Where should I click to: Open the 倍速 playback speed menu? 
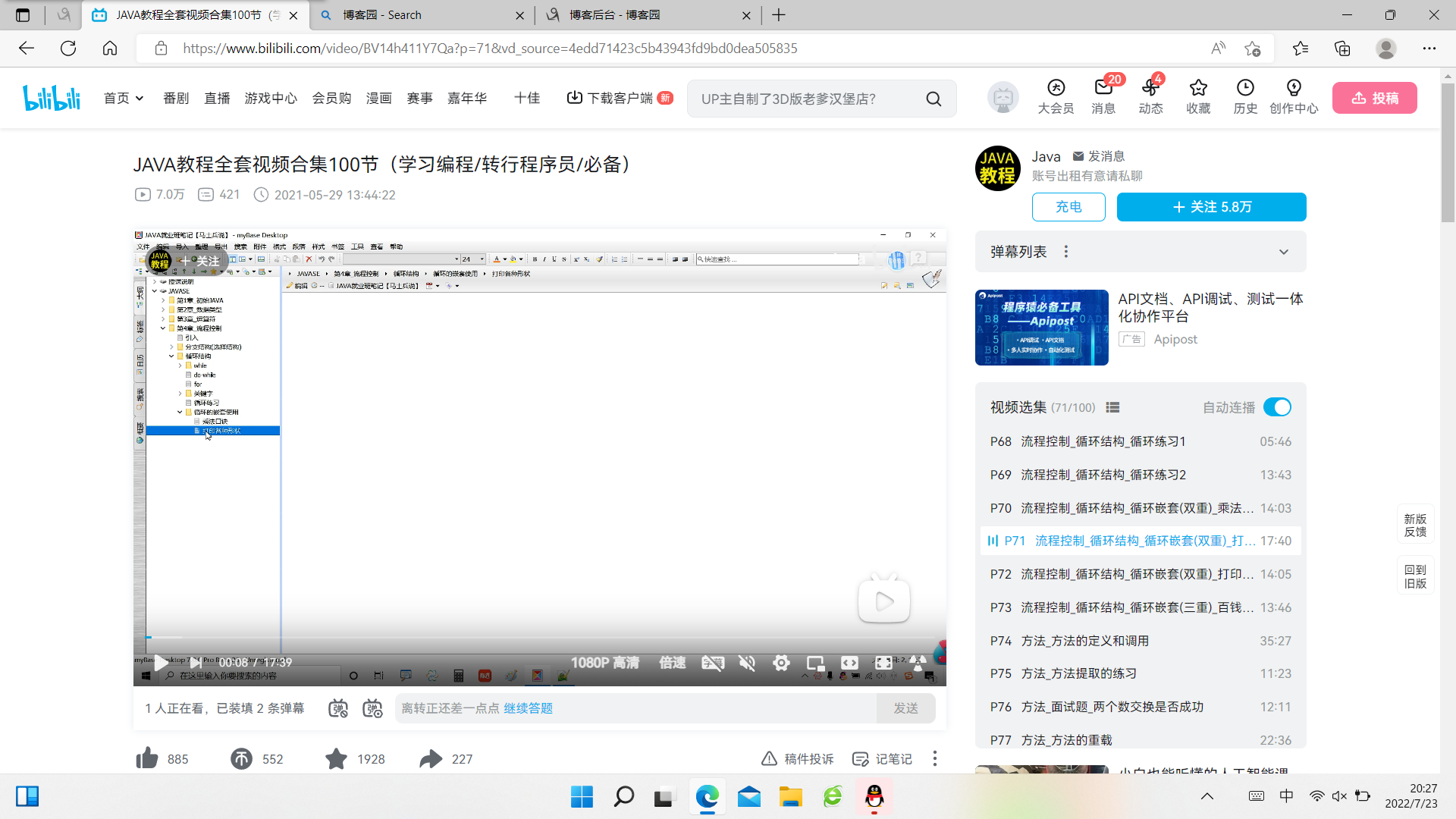point(672,663)
